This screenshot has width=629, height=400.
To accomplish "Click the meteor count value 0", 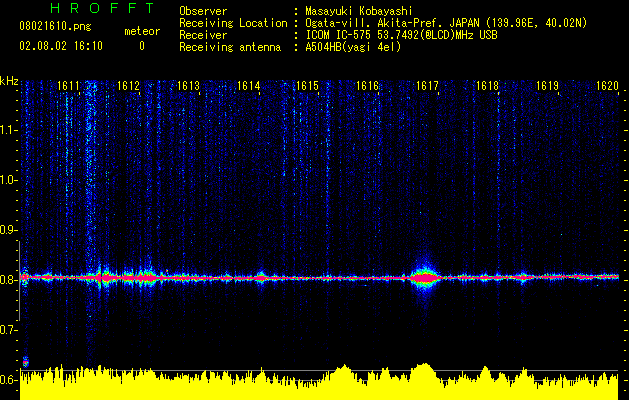I will tap(142, 46).
